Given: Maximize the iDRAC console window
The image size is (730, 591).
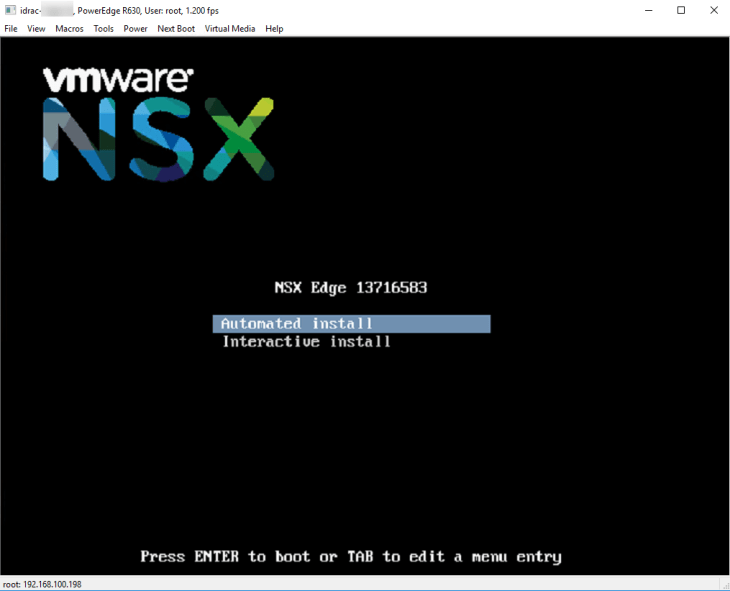Looking at the screenshot, I should (681, 10).
